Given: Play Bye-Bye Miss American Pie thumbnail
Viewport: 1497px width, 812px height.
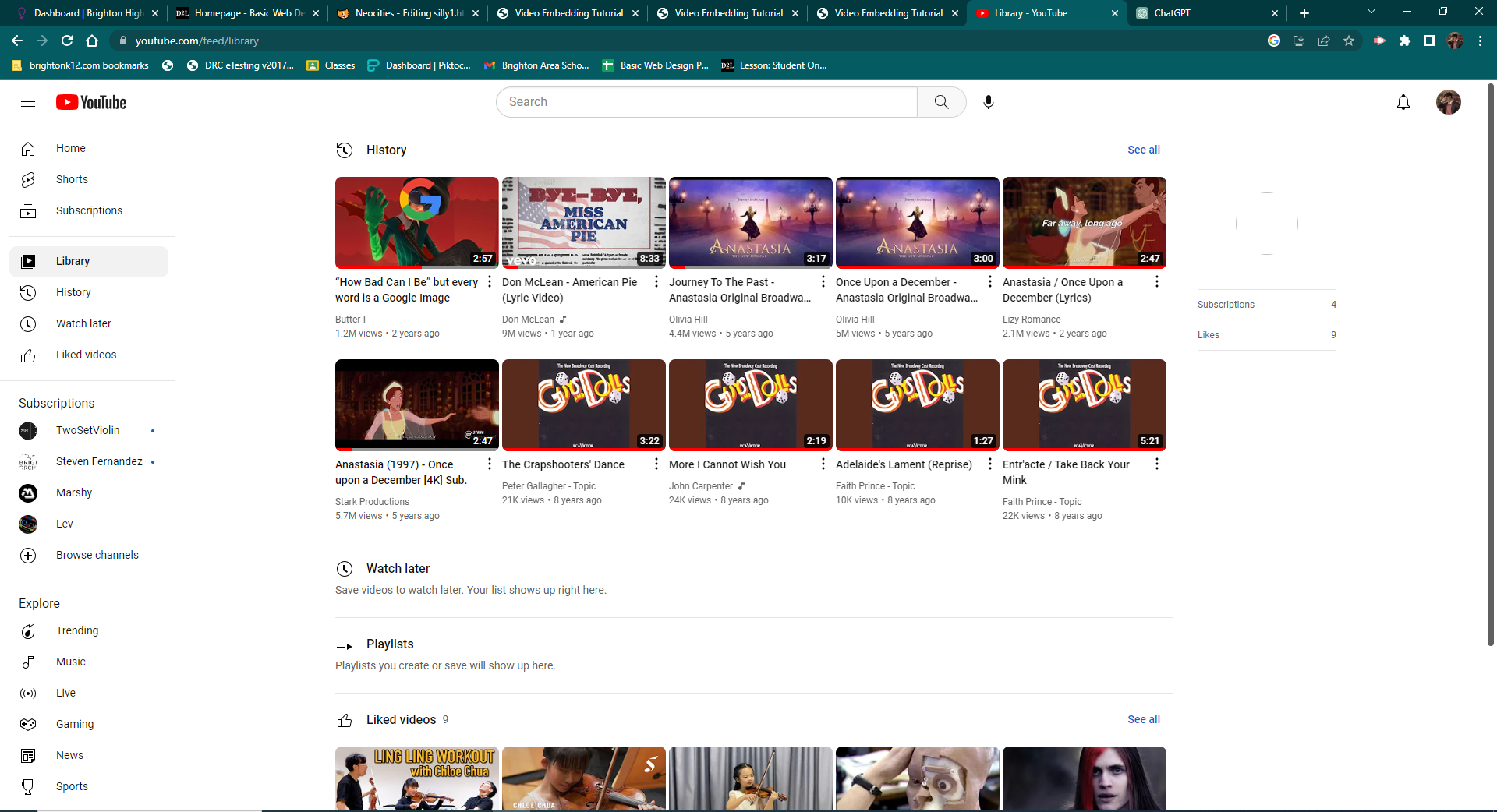Looking at the screenshot, I should (x=584, y=223).
